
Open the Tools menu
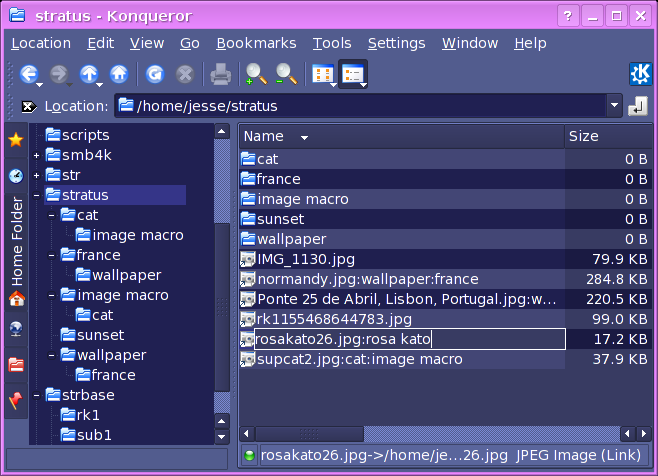(x=332, y=43)
